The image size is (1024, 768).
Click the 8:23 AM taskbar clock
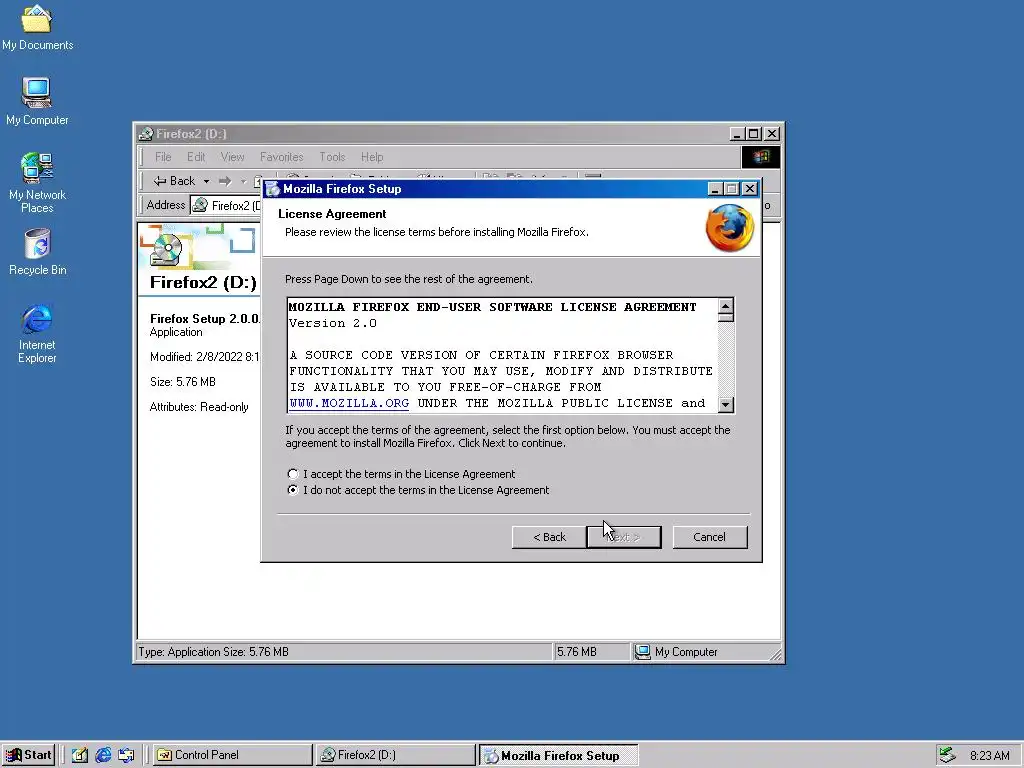pyautogui.click(x=989, y=756)
